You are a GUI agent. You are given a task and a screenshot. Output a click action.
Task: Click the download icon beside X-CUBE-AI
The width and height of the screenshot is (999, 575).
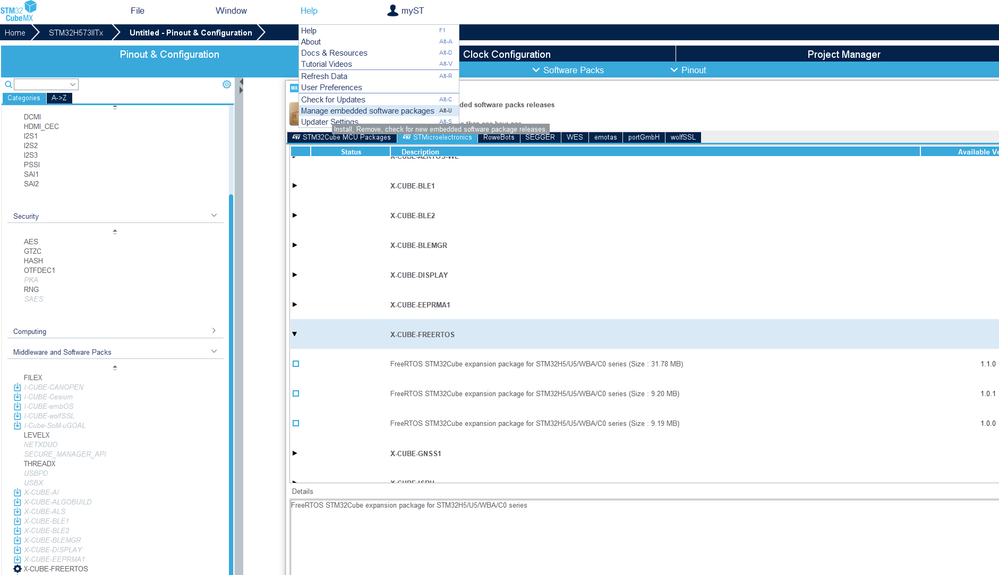tap(17, 492)
